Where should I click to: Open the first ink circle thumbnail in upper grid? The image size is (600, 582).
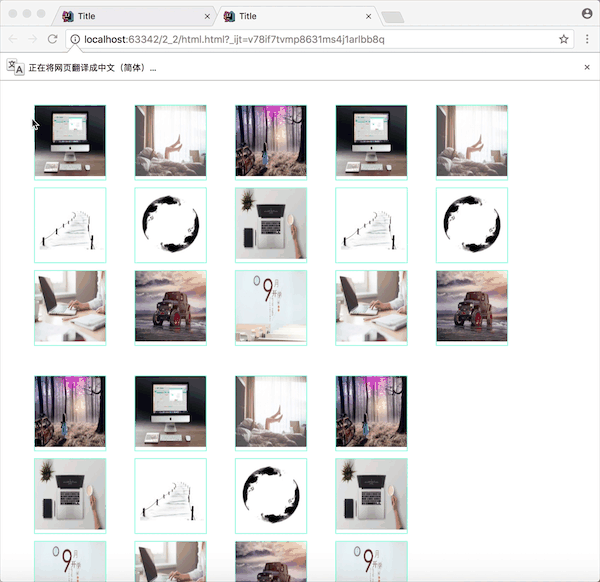[x=170, y=223]
